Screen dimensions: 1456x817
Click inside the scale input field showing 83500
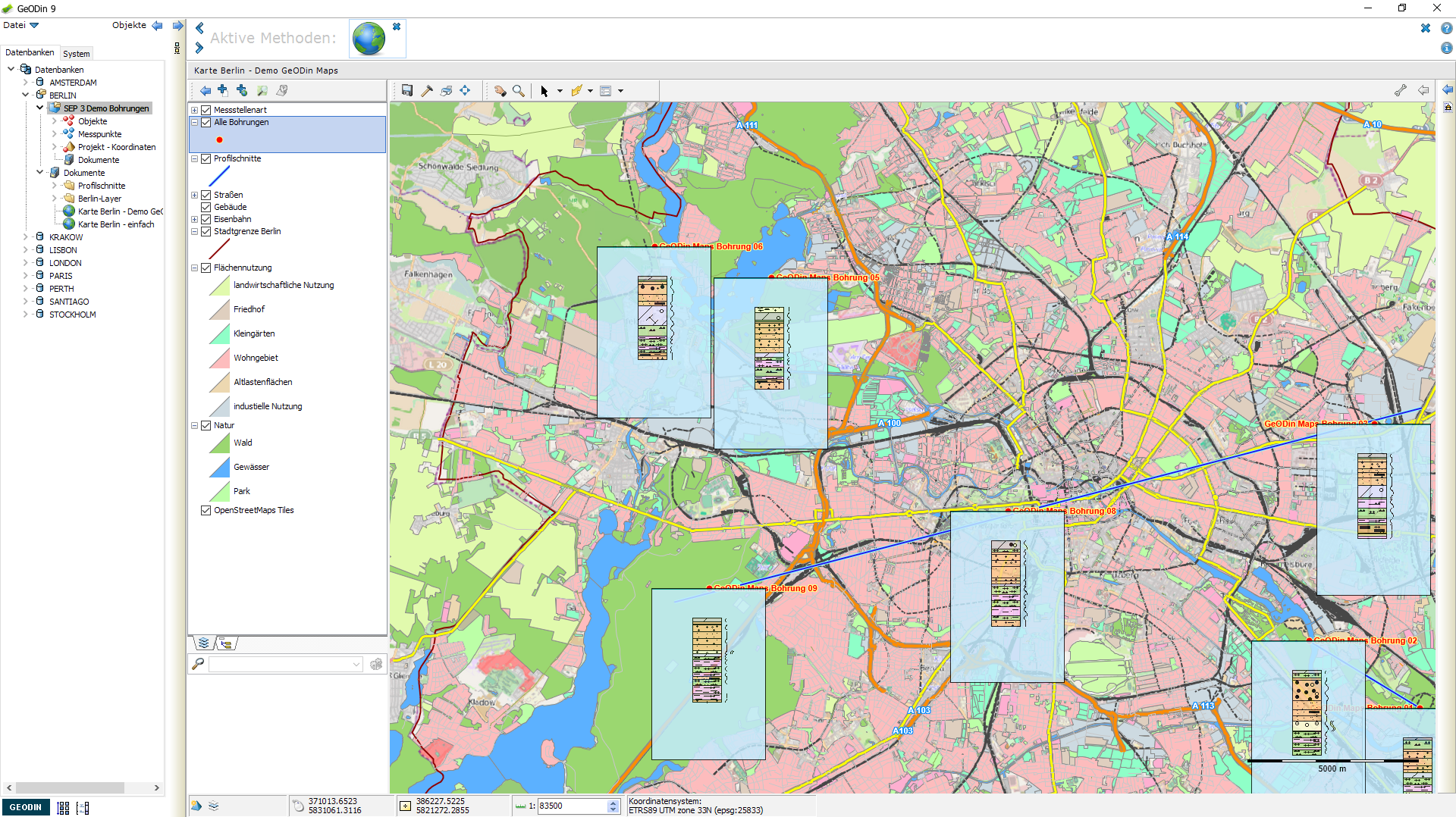click(573, 806)
